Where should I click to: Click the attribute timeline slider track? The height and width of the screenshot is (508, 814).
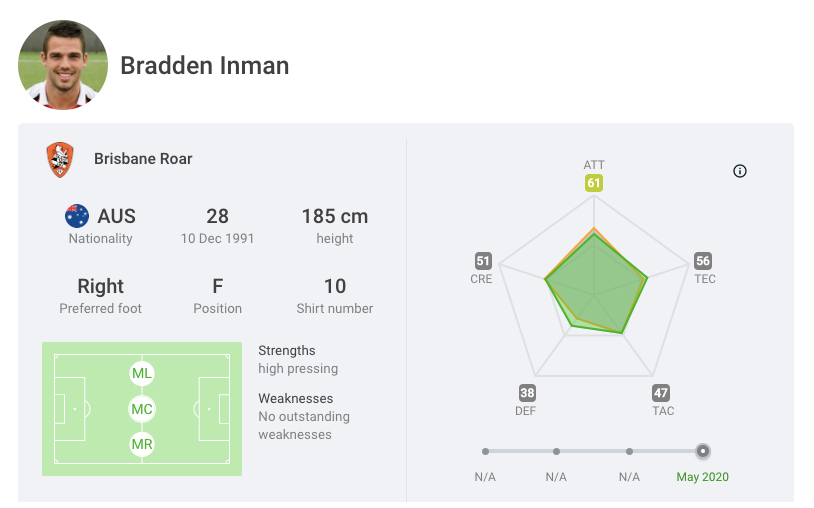click(593, 451)
